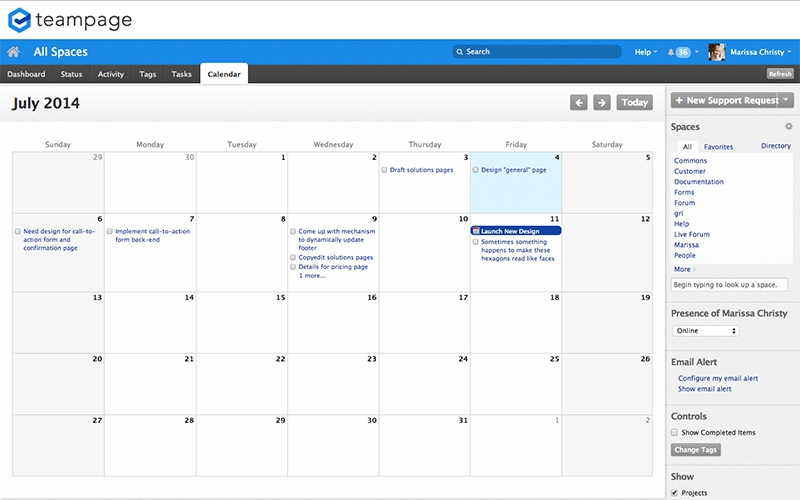800x500 pixels.
Task: Open grl space
Action: pyautogui.click(x=678, y=213)
